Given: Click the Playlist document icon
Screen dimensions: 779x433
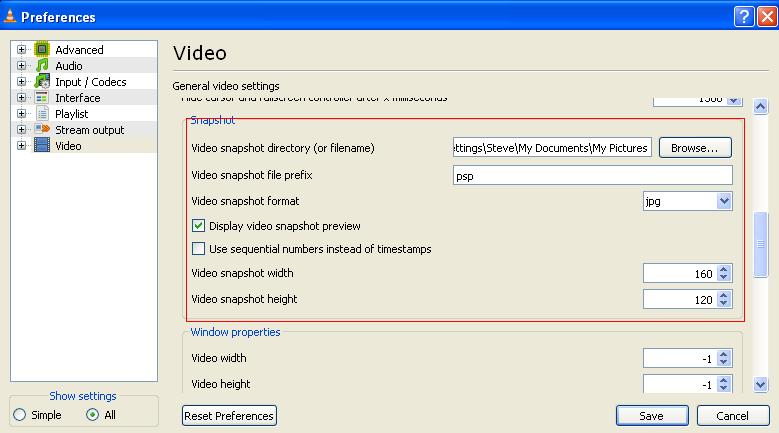Looking at the screenshot, I should (x=42, y=114).
